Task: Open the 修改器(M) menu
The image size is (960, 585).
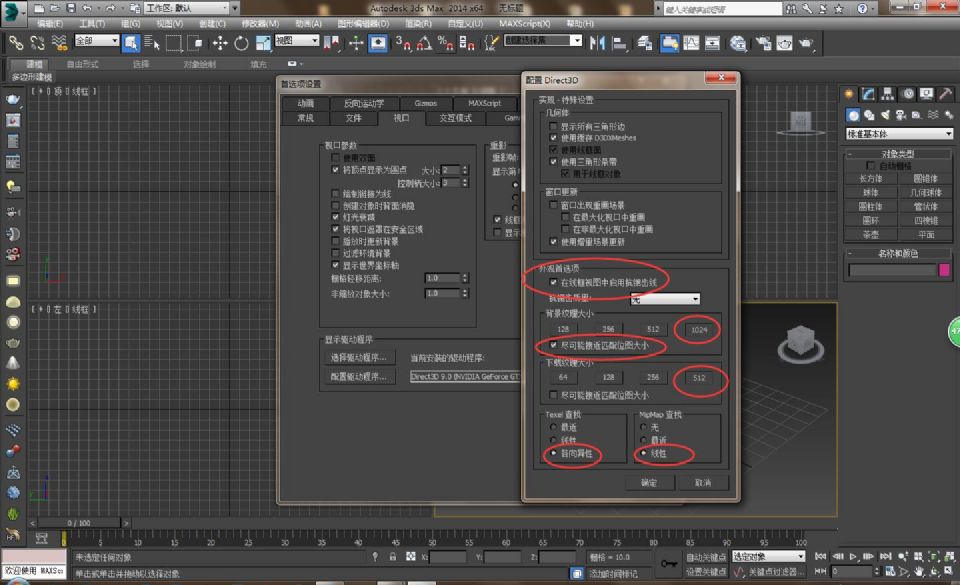Action: (x=260, y=24)
